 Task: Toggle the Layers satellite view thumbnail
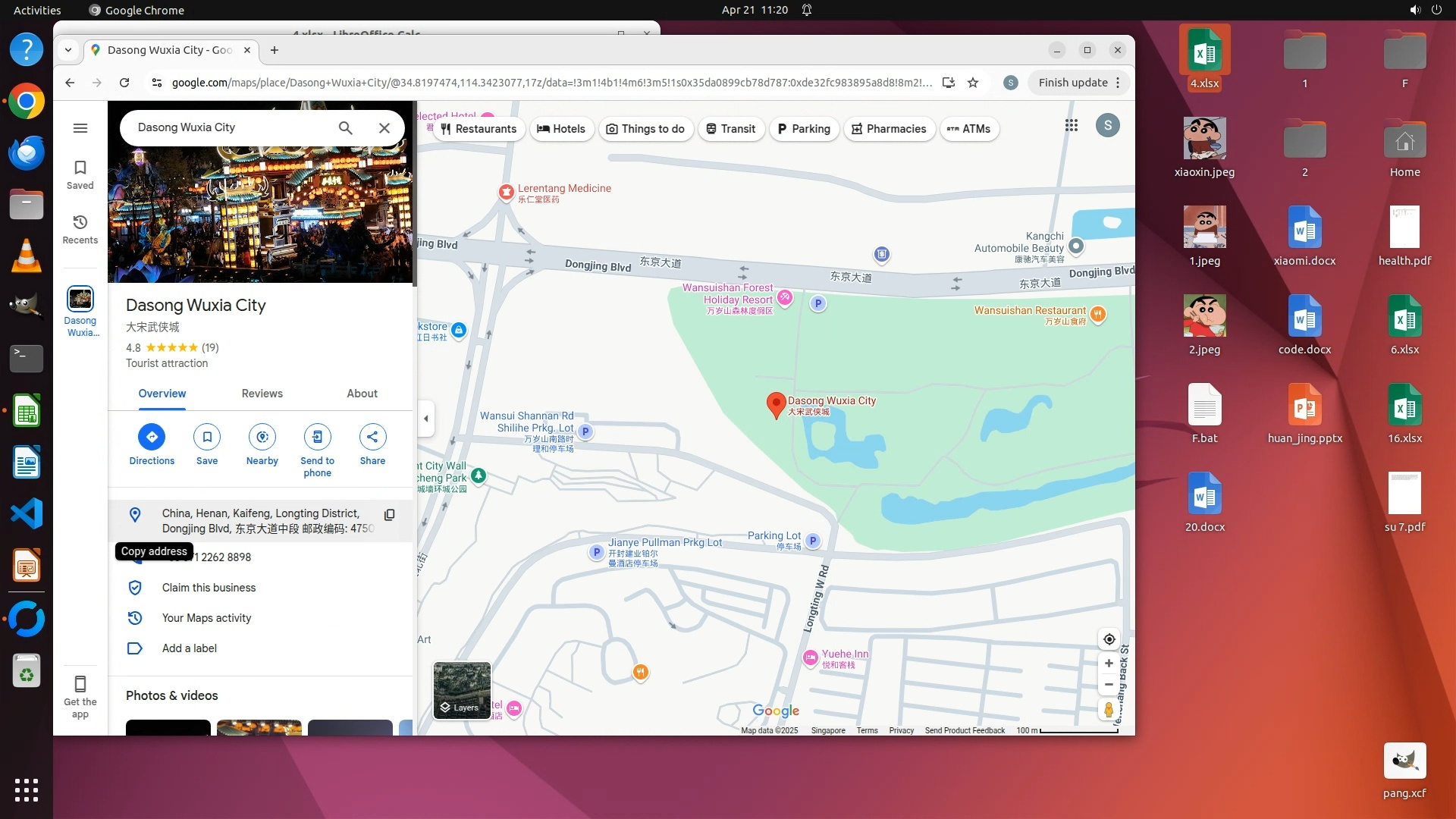[462, 689]
